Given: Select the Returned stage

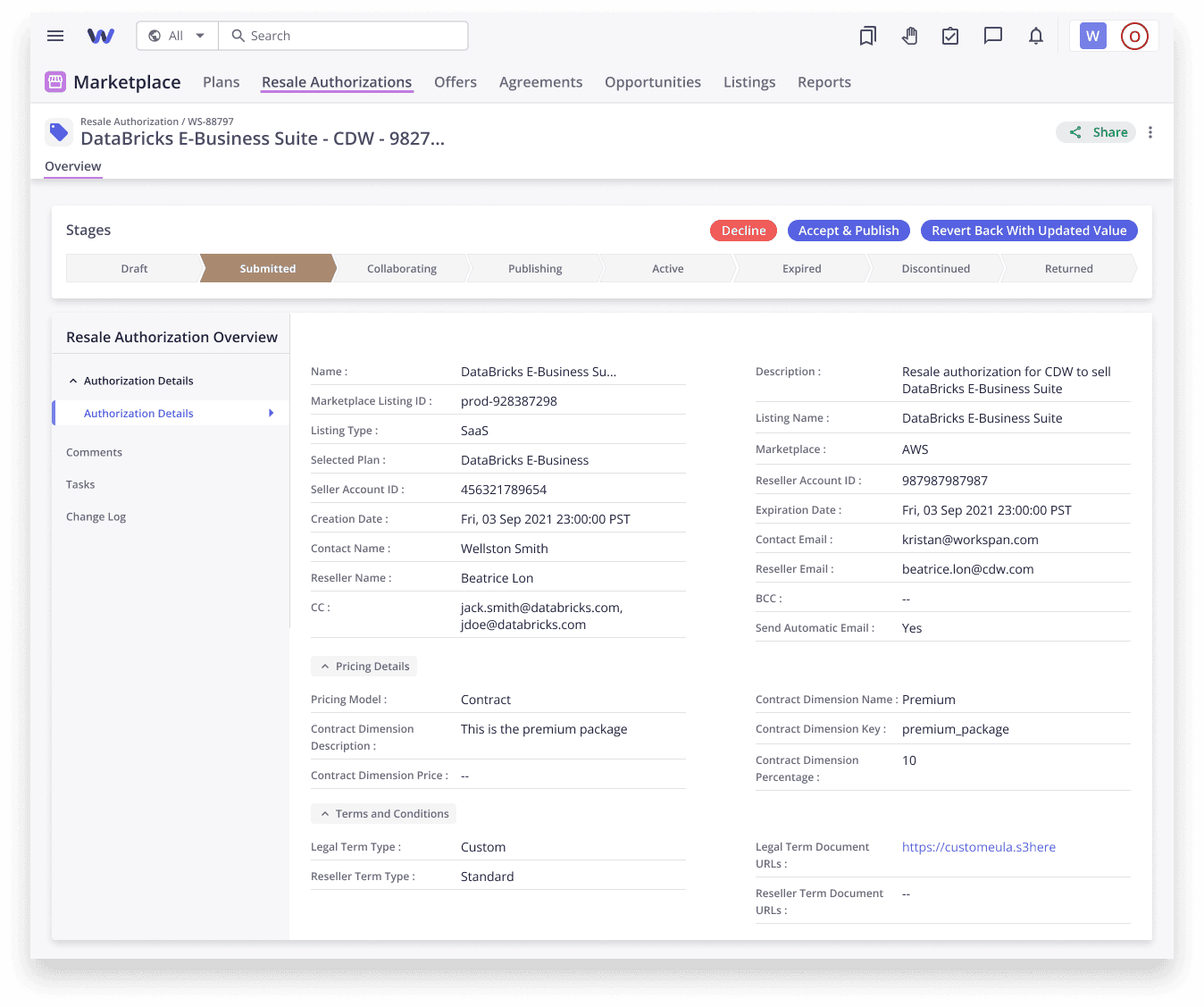Looking at the screenshot, I should click(1069, 268).
